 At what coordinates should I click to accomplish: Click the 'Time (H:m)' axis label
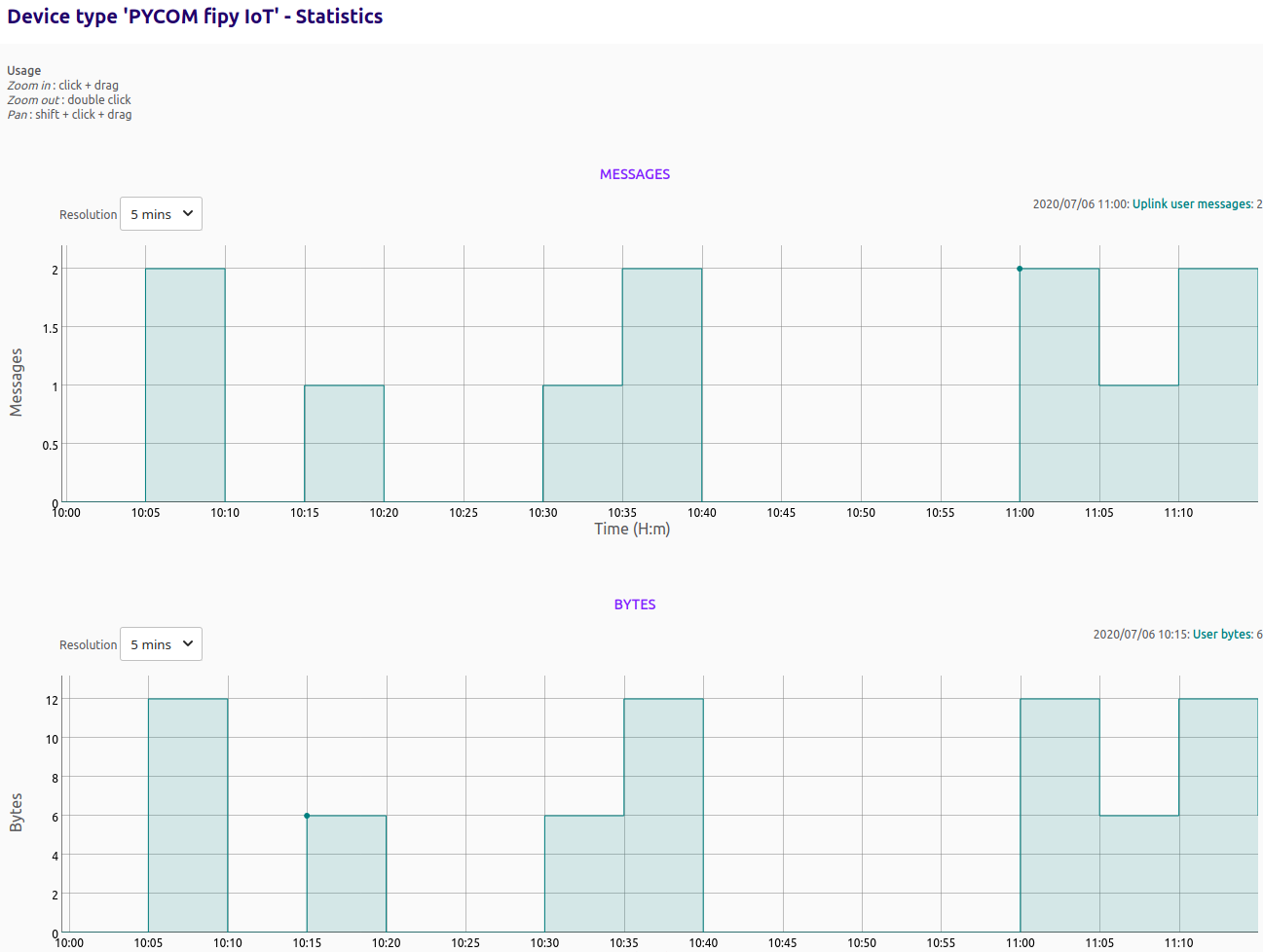[x=632, y=529]
